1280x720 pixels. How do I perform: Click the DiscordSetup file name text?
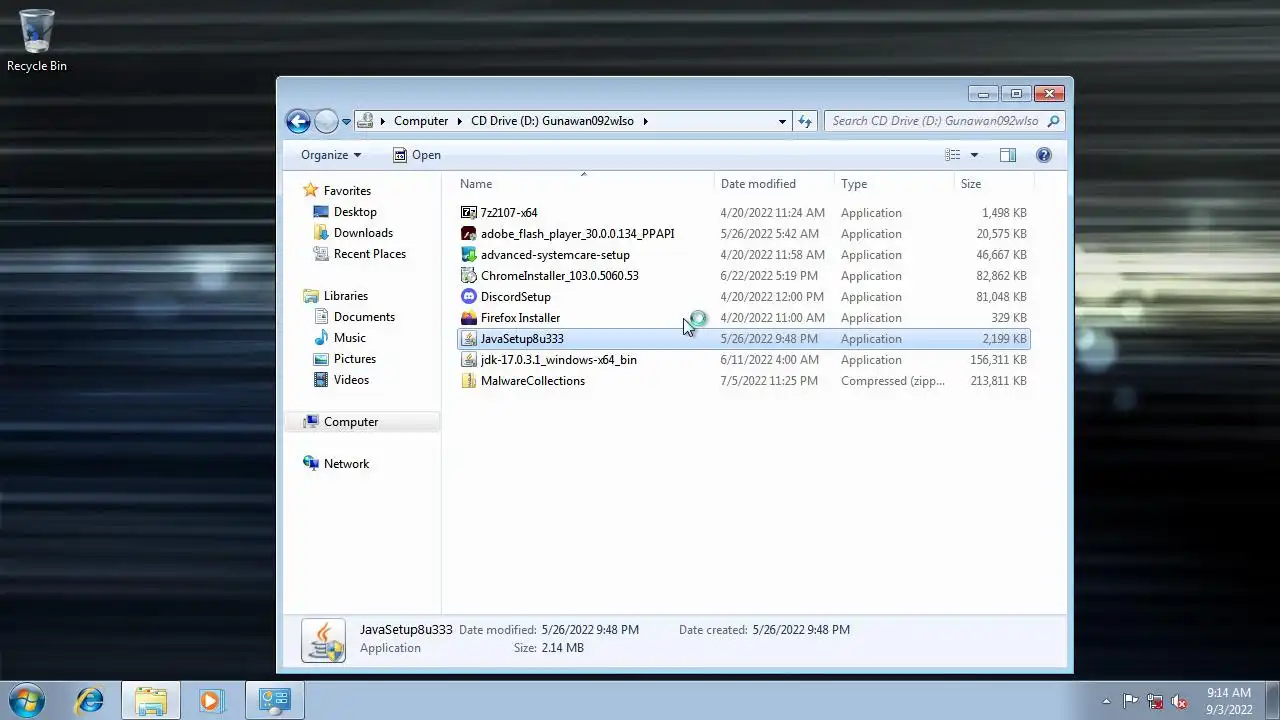[516, 297]
